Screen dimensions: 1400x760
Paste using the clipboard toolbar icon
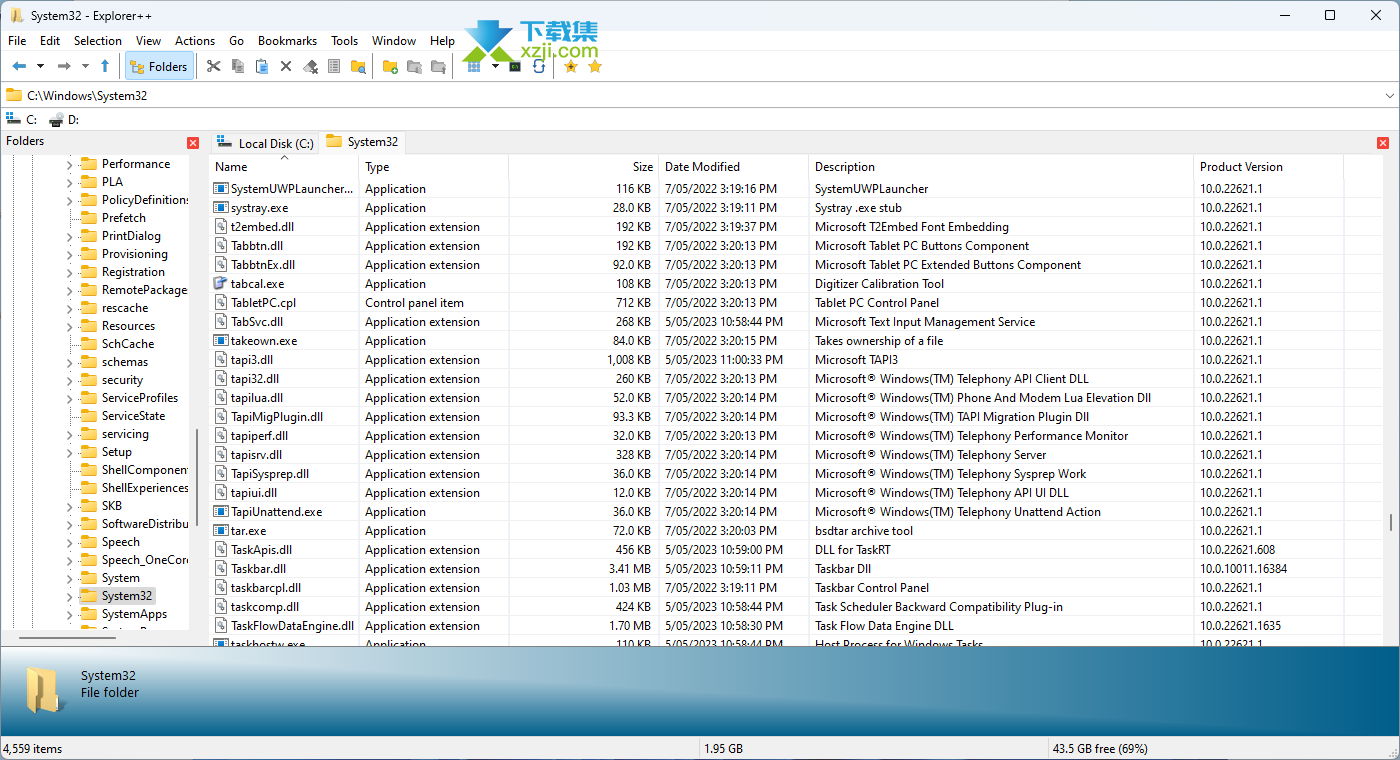[261, 66]
